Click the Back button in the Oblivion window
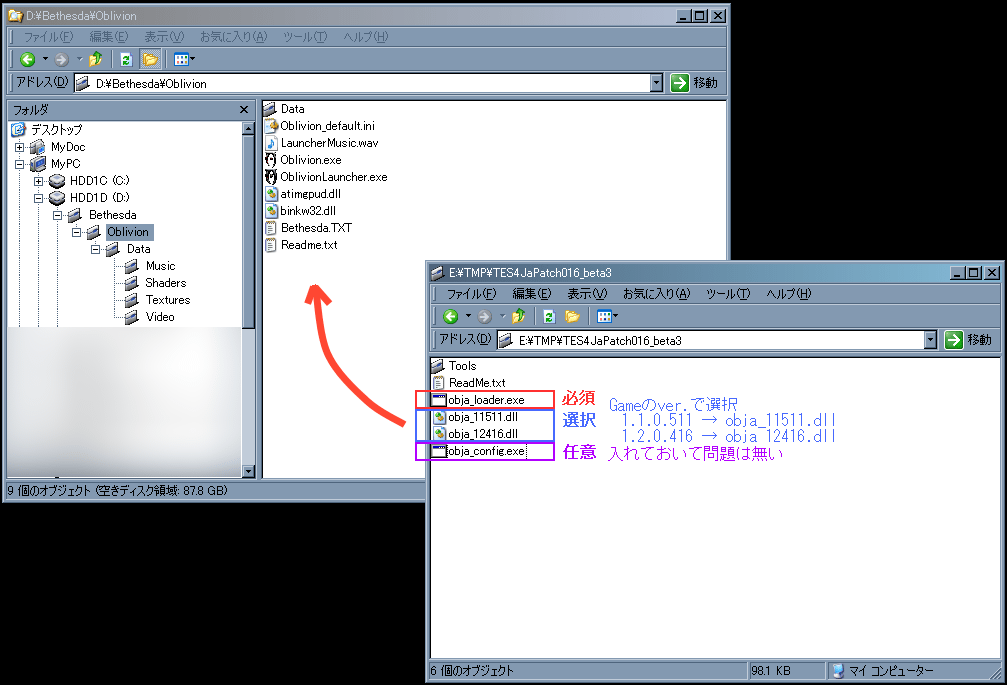 point(28,60)
